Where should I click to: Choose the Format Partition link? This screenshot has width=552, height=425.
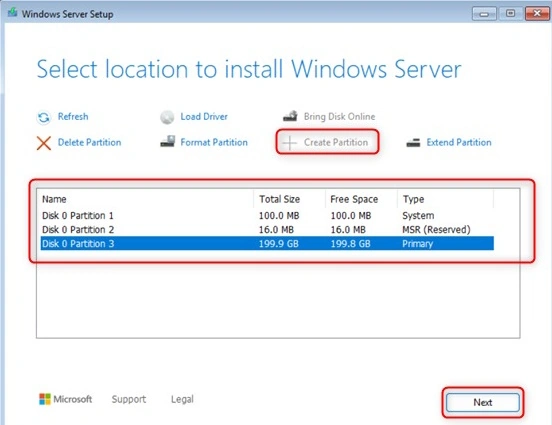click(x=214, y=142)
